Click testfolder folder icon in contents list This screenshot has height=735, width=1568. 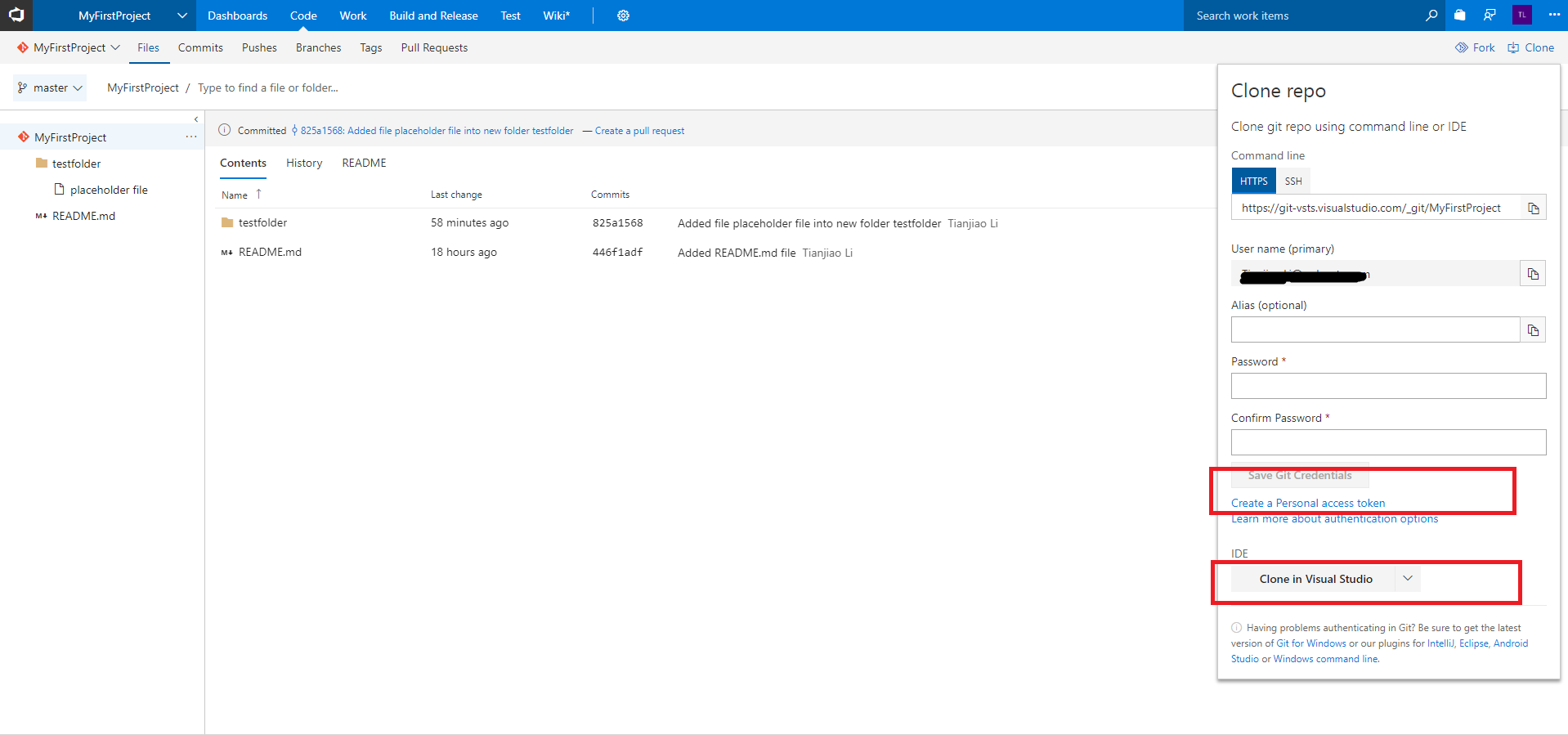[227, 222]
